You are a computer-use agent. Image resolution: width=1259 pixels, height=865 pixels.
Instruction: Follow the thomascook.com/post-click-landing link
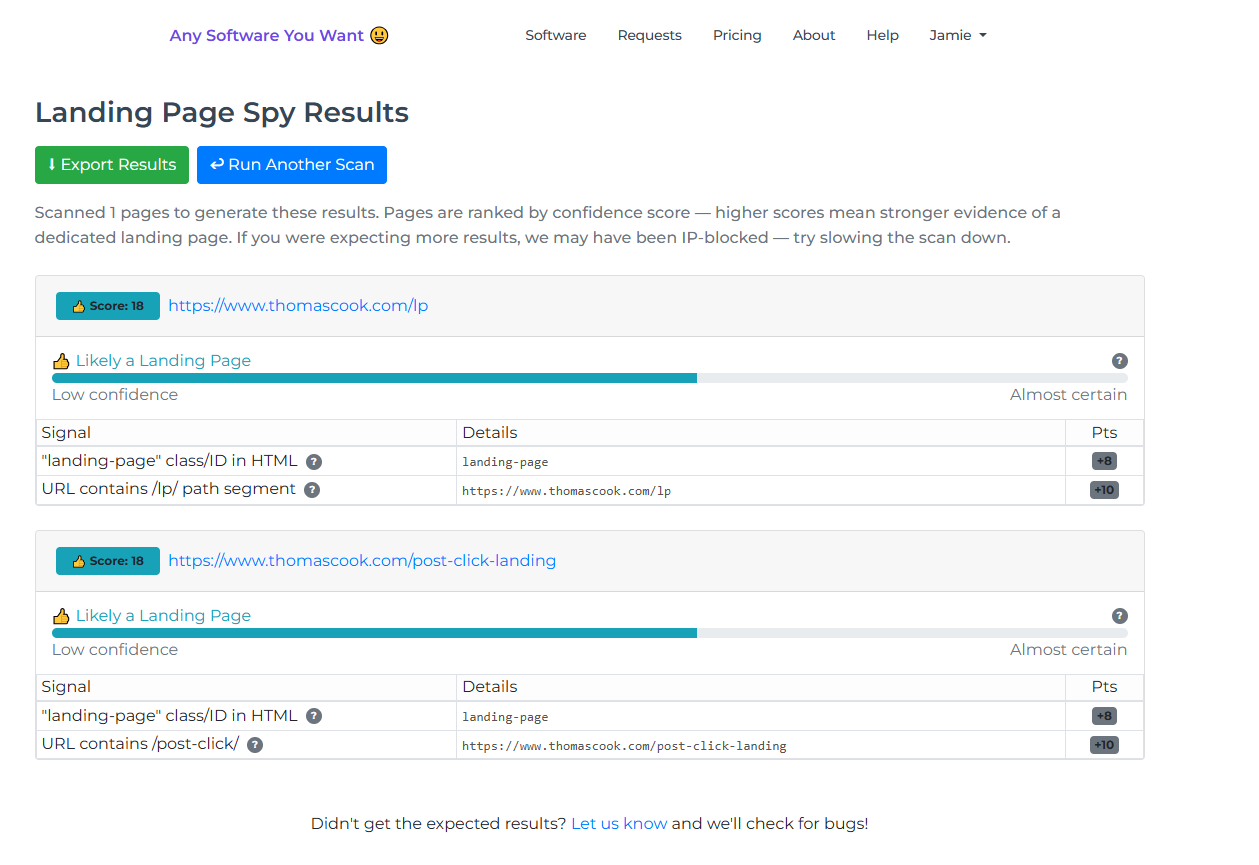(362, 561)
